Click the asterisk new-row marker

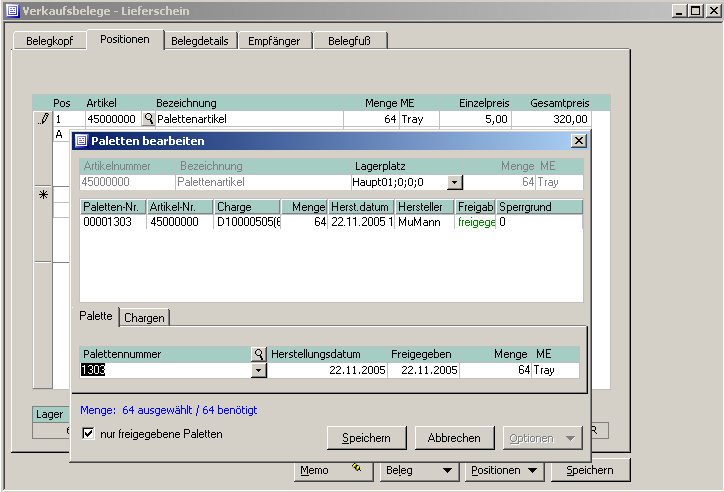coord(43,196)
